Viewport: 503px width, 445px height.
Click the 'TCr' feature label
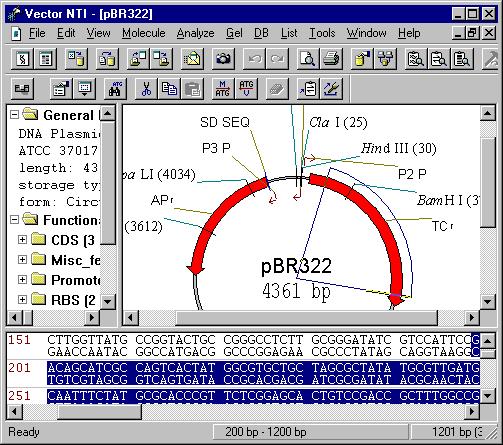point(442,226)
